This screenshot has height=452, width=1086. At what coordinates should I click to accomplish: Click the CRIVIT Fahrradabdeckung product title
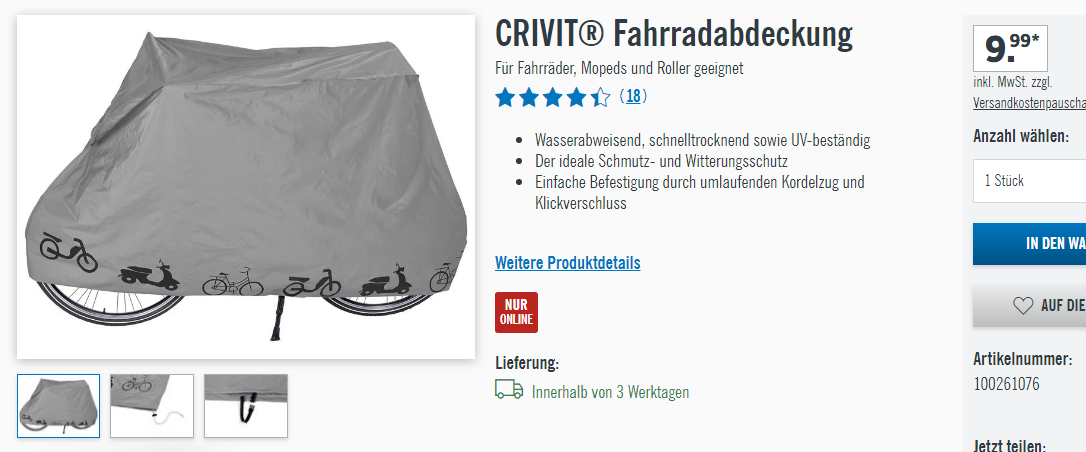[x=674, y=33]
